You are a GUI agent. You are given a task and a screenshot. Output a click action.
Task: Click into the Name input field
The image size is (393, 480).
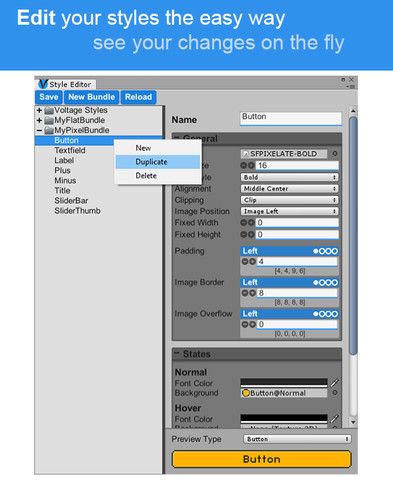(x=291, y=118)
